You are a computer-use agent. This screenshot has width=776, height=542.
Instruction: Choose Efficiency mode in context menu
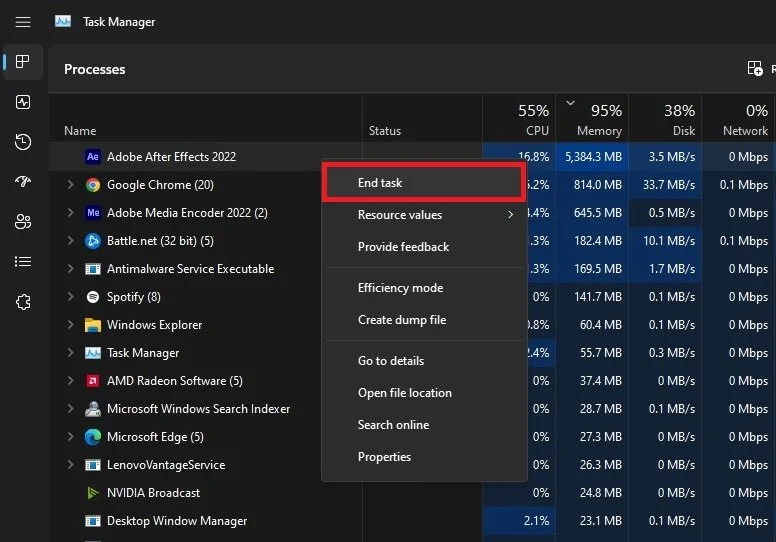pyautogui.click(x=424, y=288)
